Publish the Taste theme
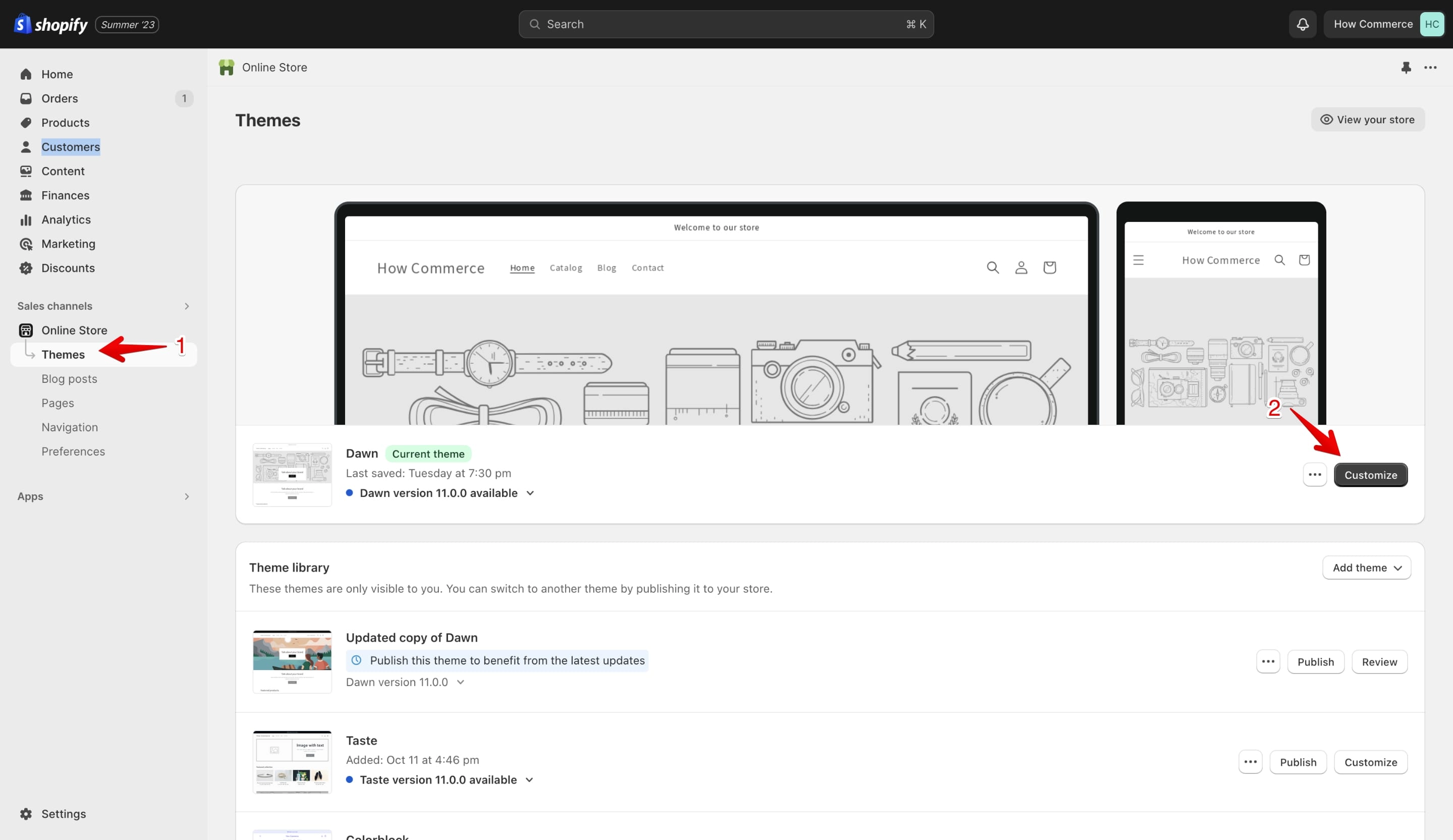1453x840 pixels. (1298, 762)
